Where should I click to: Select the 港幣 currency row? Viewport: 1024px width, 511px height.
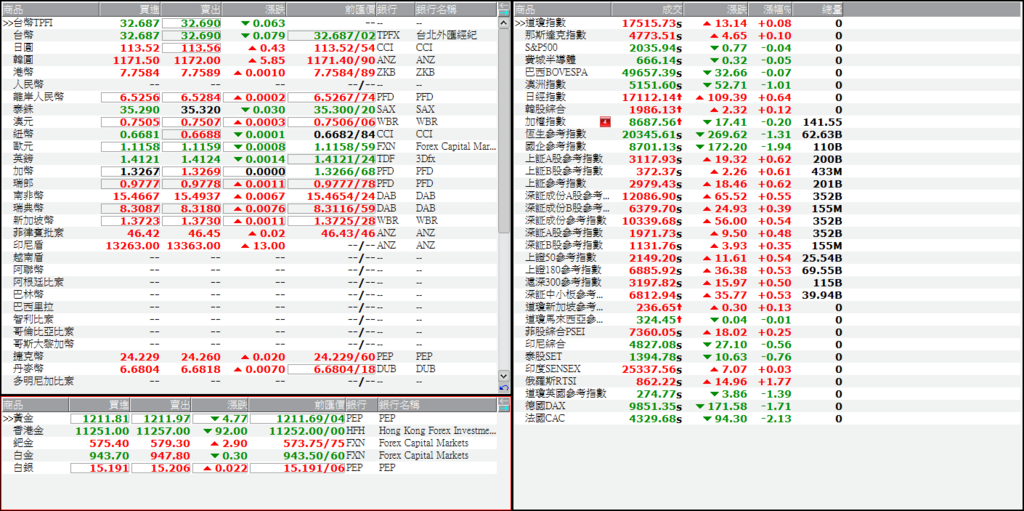(249, 73)
